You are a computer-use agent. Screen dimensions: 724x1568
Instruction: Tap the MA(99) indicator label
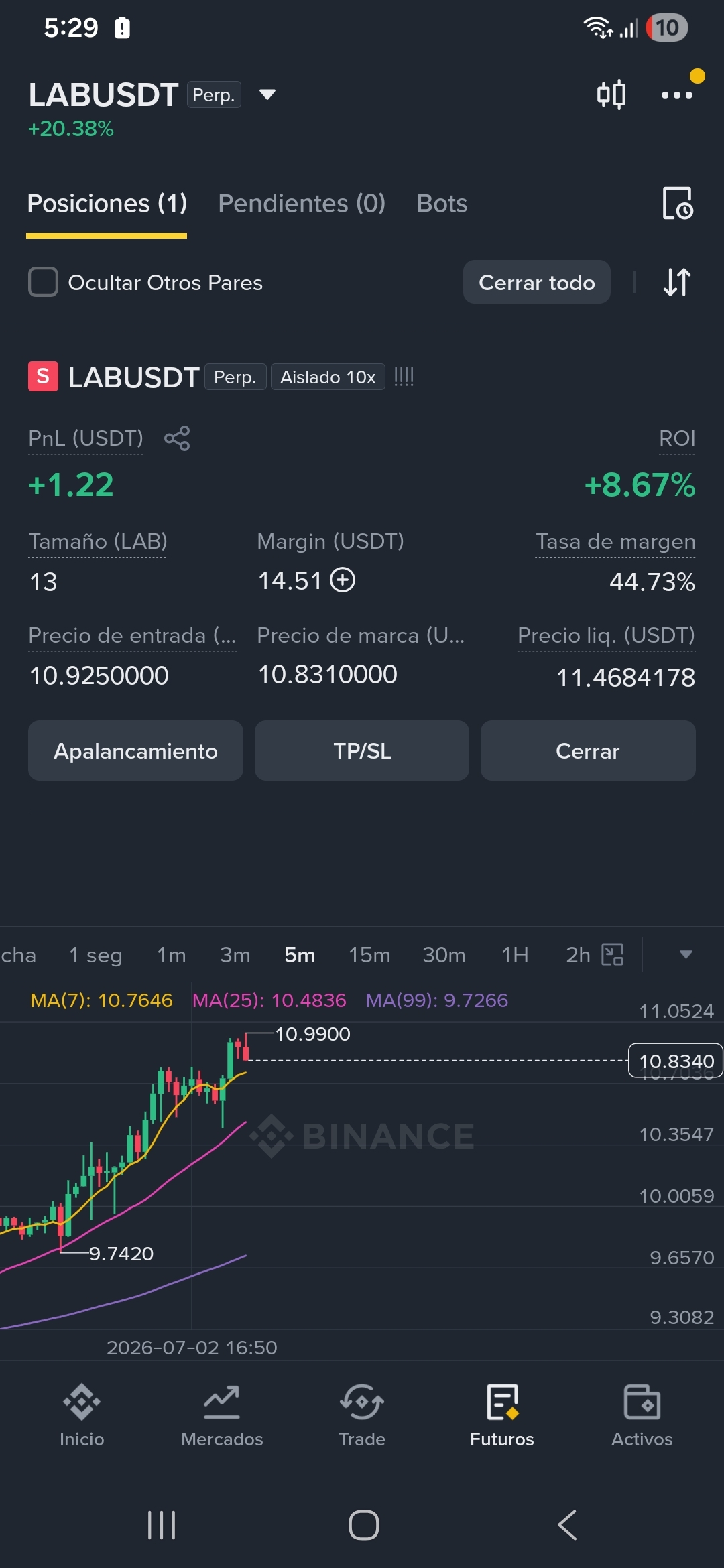(x=436, y=1000)
